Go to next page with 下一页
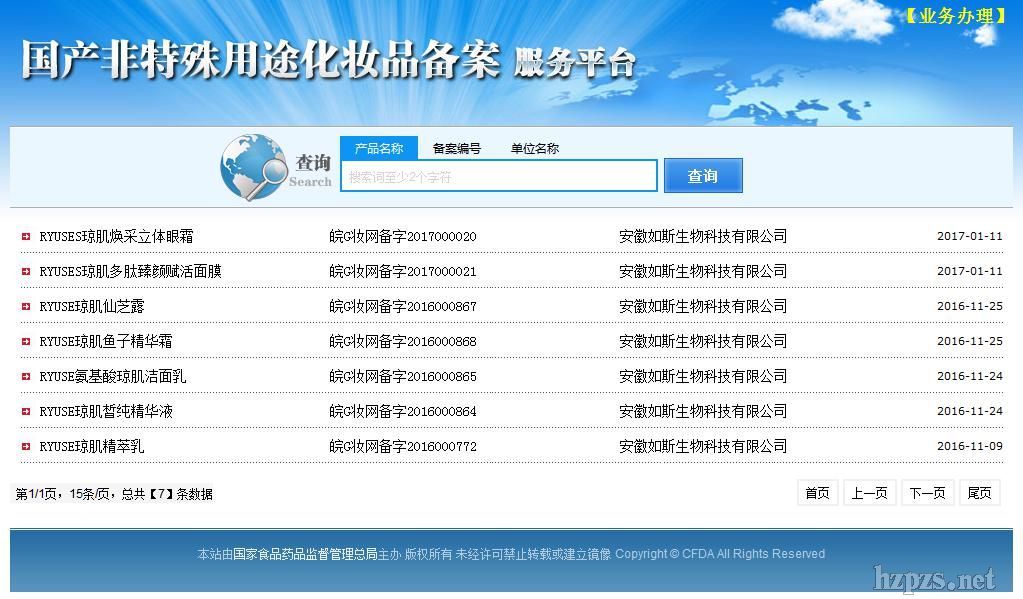Image resolution: width=1023 pixels, height=599 pixels. click(x=926, y=493)
